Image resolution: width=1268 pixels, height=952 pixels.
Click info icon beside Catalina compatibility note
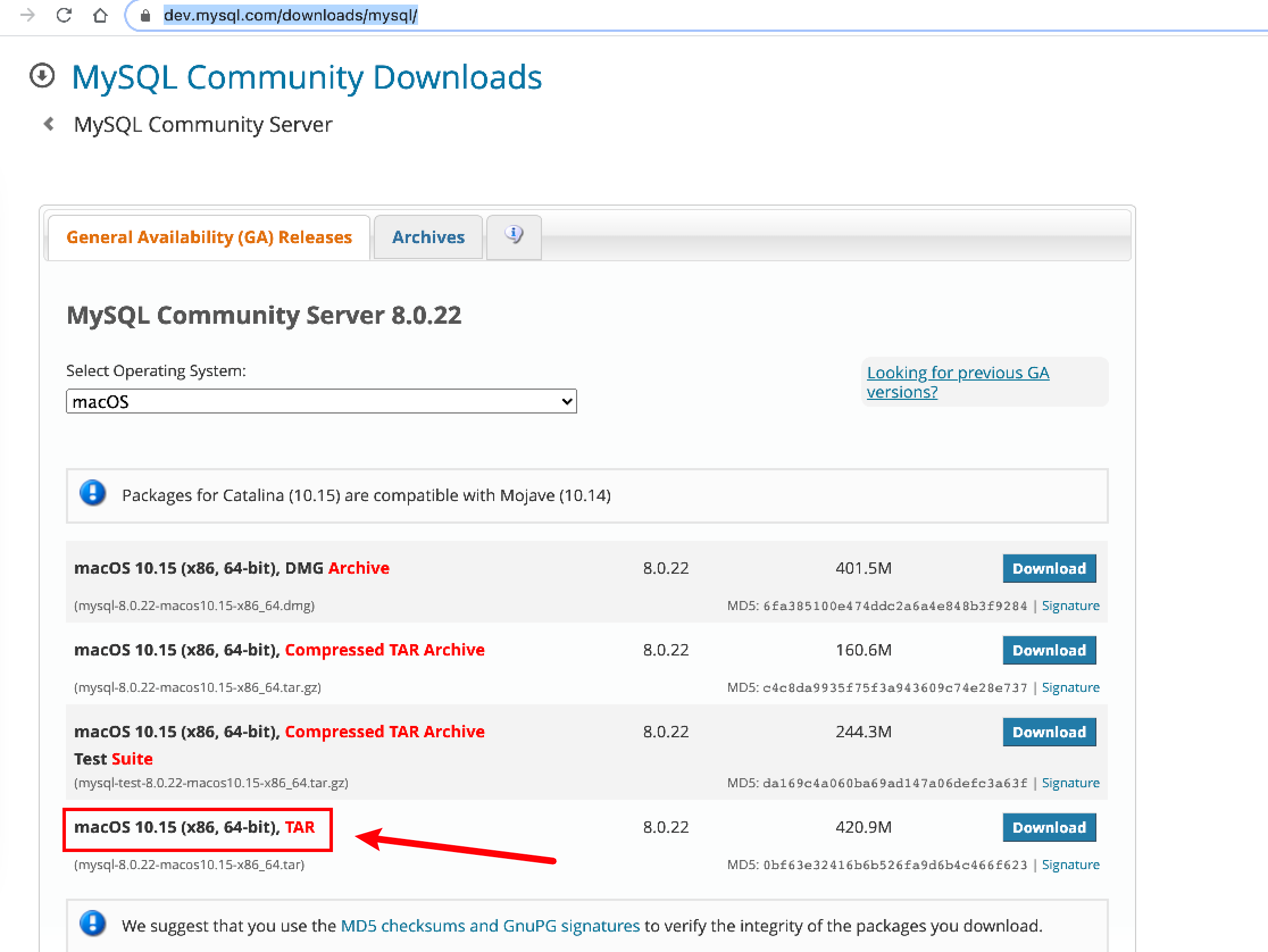point(93,494)
